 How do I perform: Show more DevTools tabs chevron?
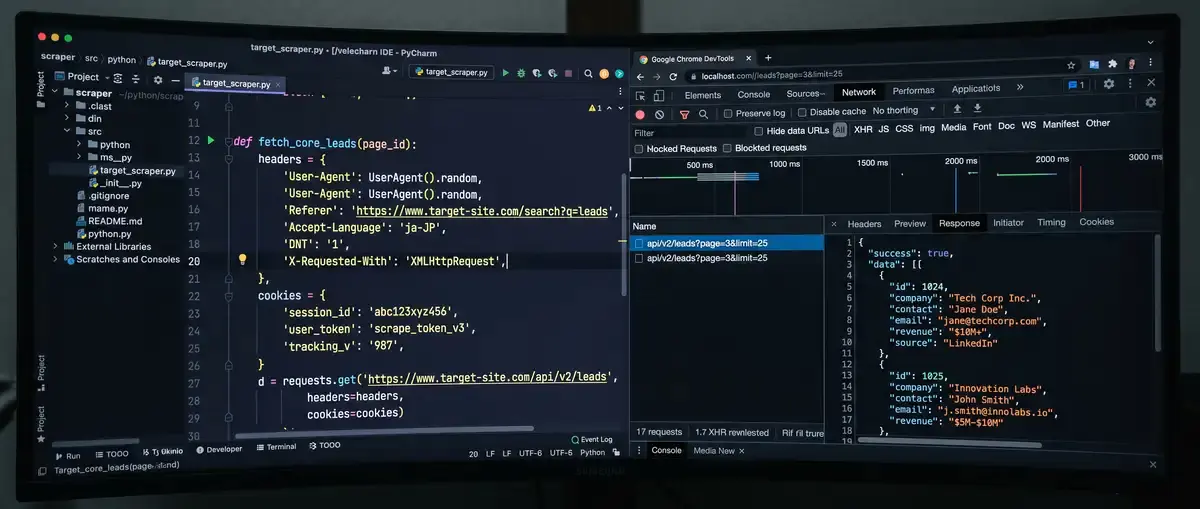(1020, 88)
